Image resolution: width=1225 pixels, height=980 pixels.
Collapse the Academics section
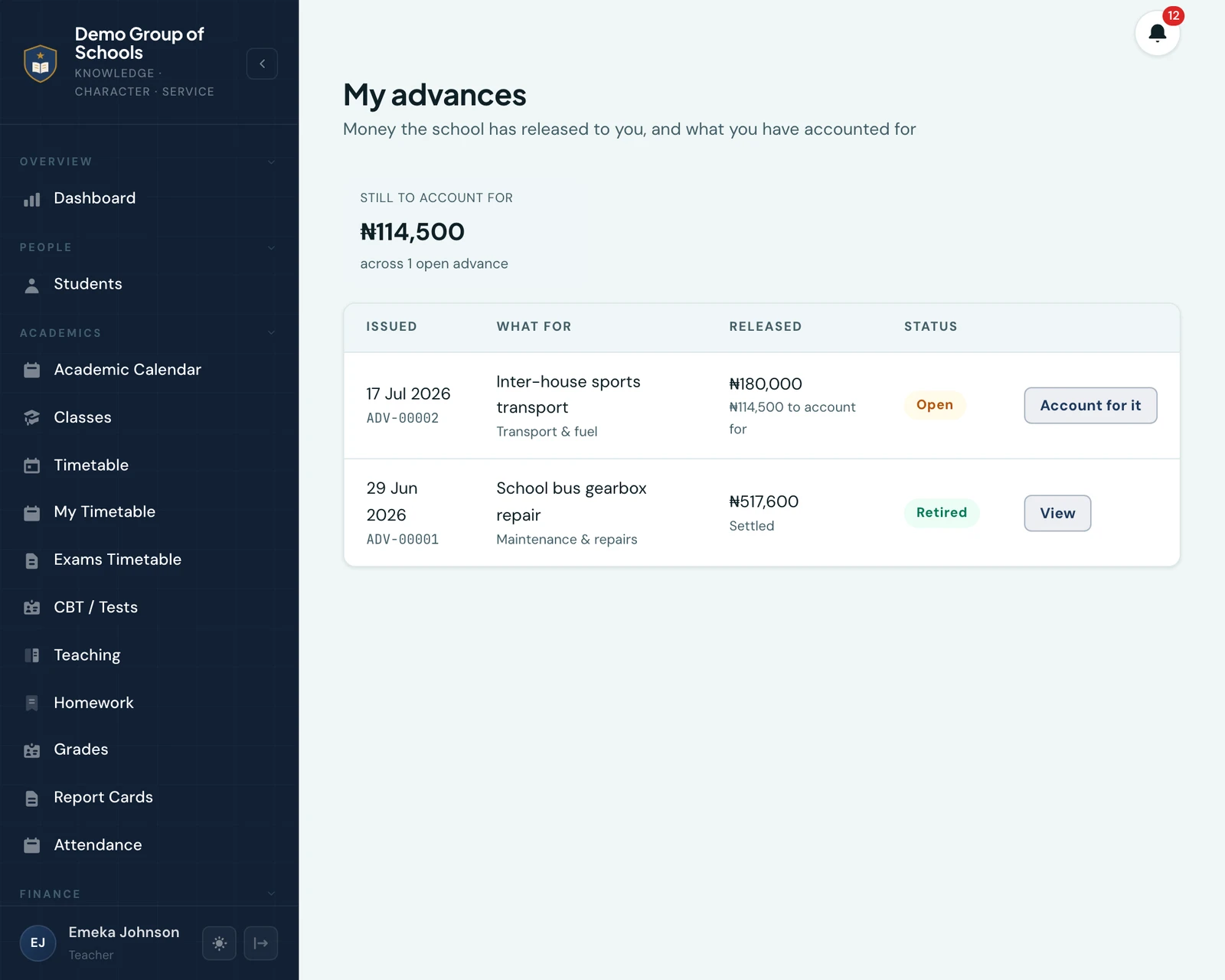click(x=272, y=333)
